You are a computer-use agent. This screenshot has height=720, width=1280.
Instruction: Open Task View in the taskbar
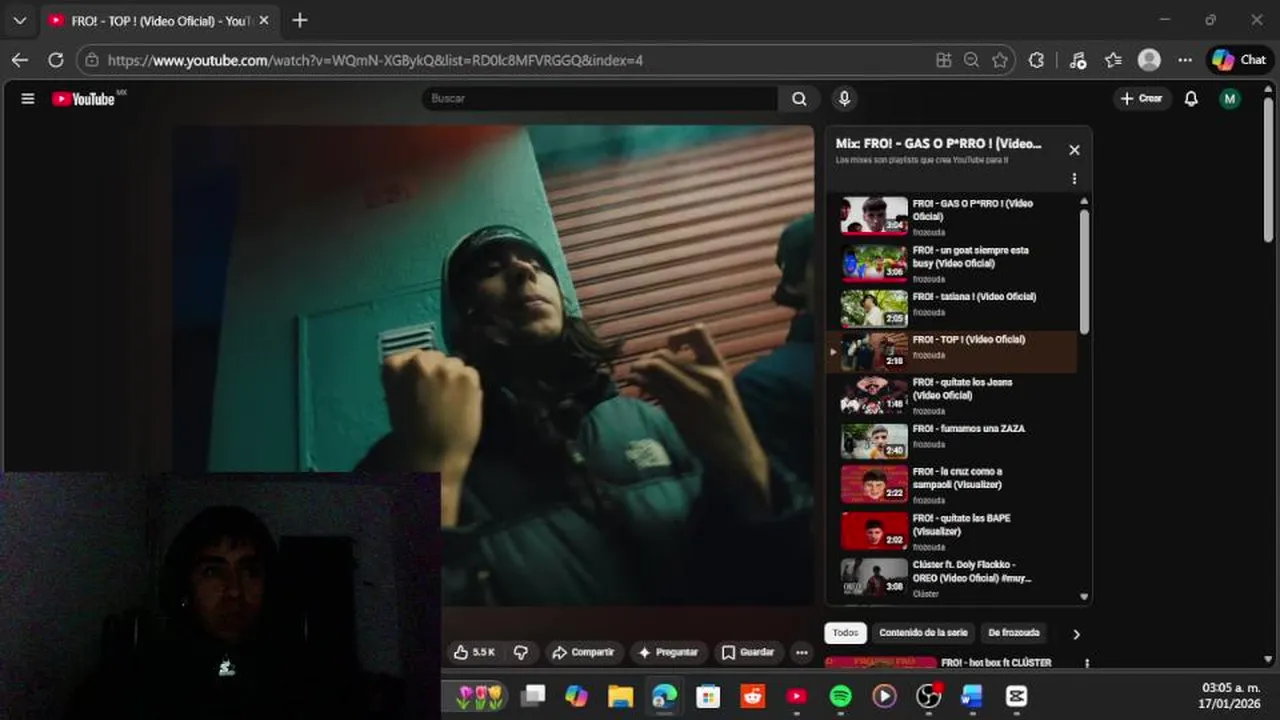tap(534, 696)
